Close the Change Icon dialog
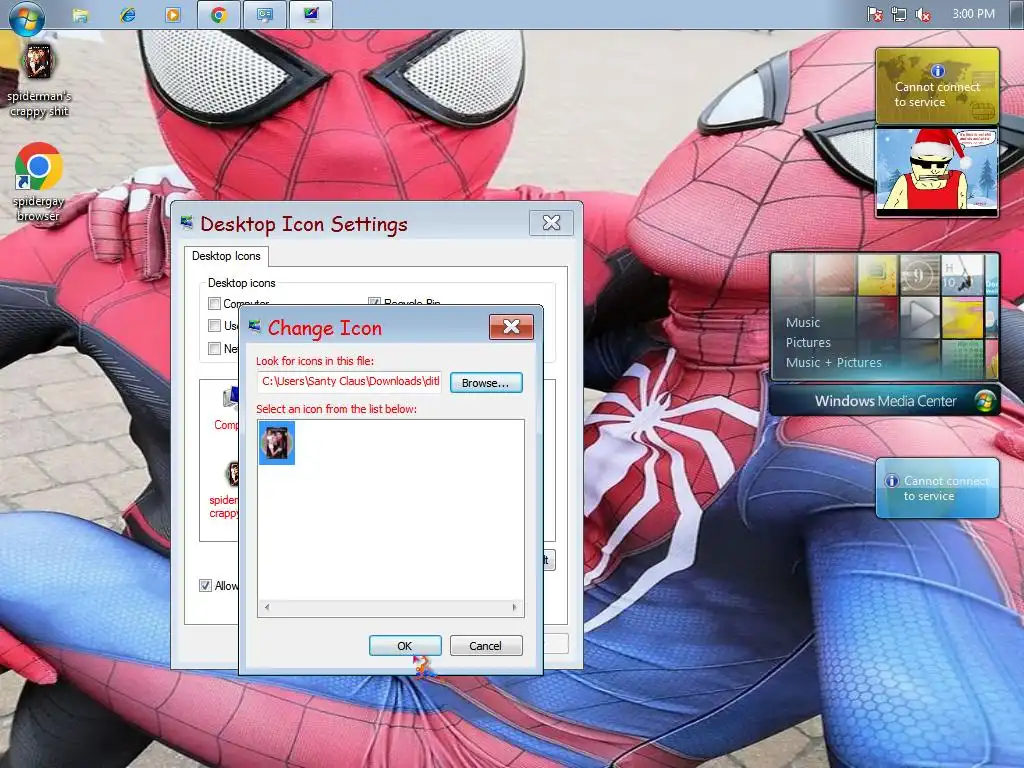This screenshot has width=1024, height=768. [x=511, y=327]
